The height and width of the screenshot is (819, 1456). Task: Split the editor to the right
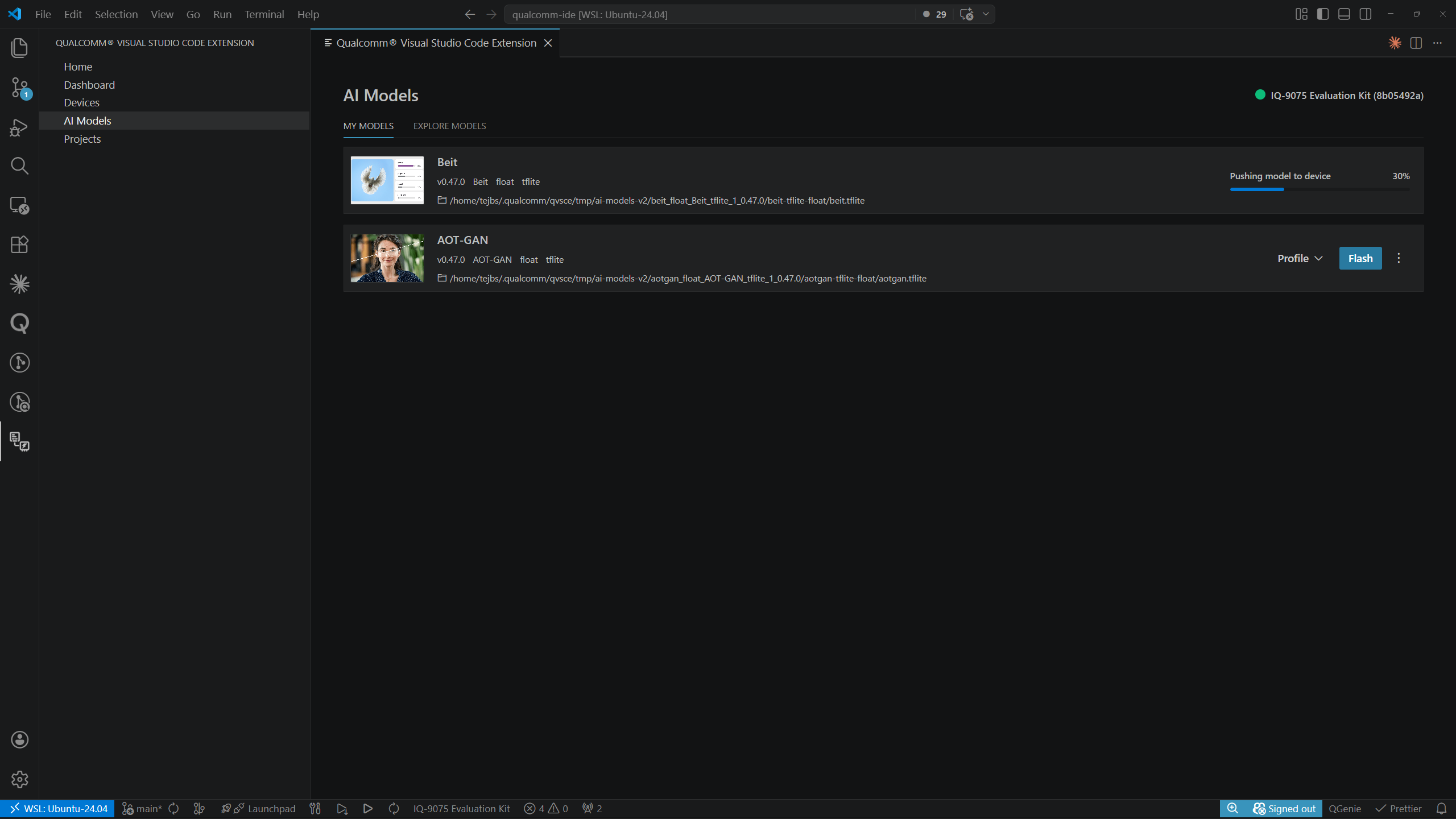coord(1416,43)
